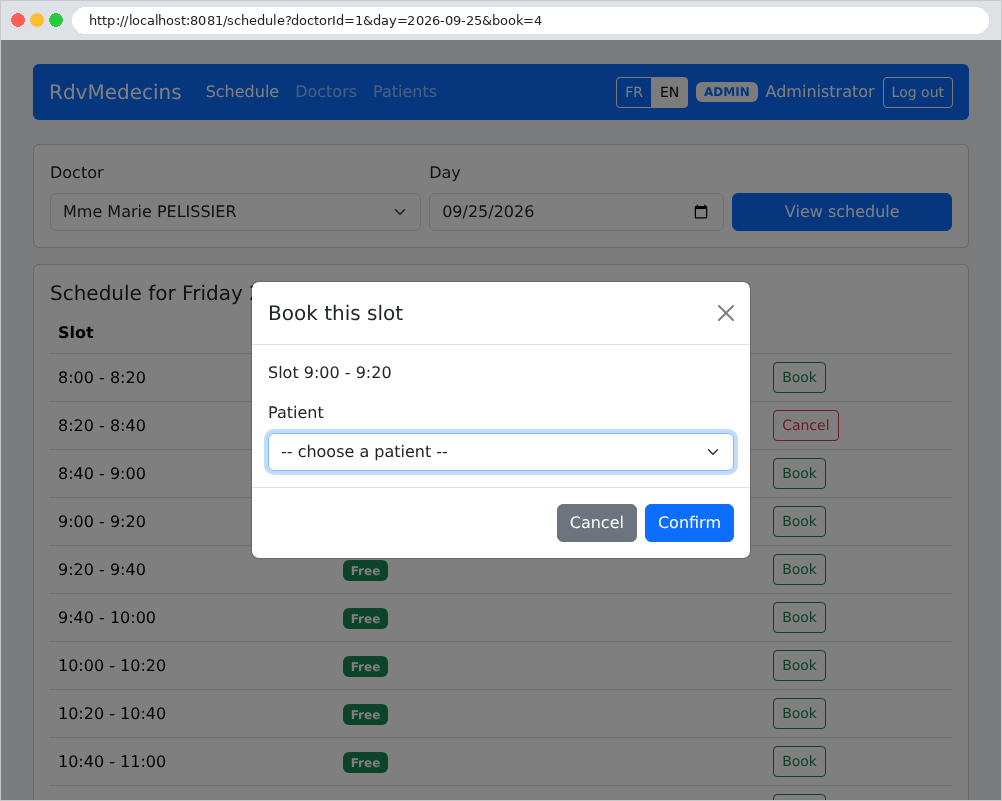
Task: Click the 8:00 - 8:20 slot time cell
Action: tap(102, 377)
